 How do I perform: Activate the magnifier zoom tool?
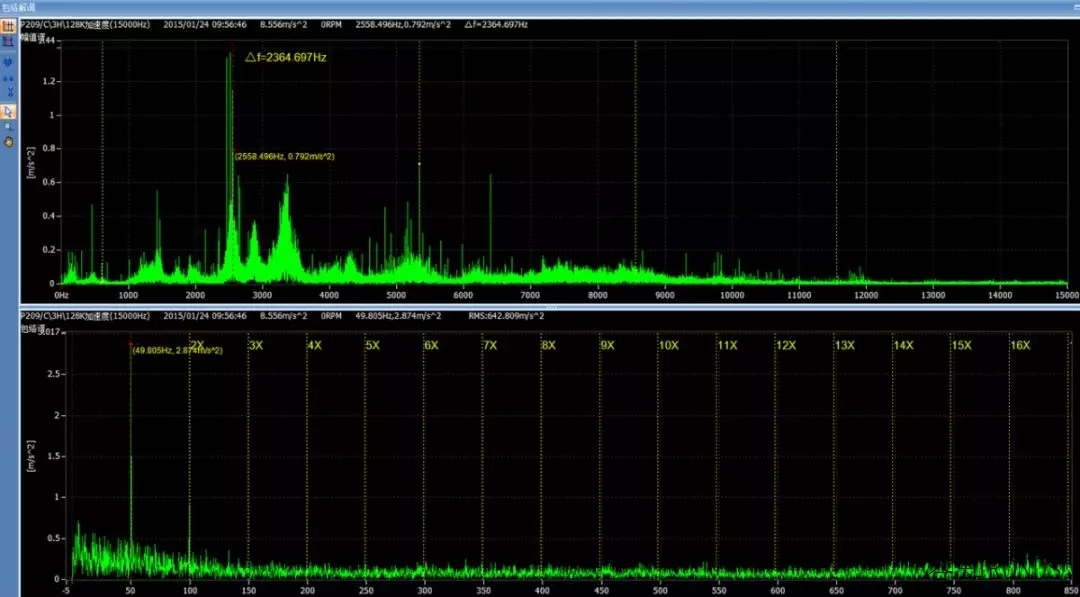pos(8,127)
